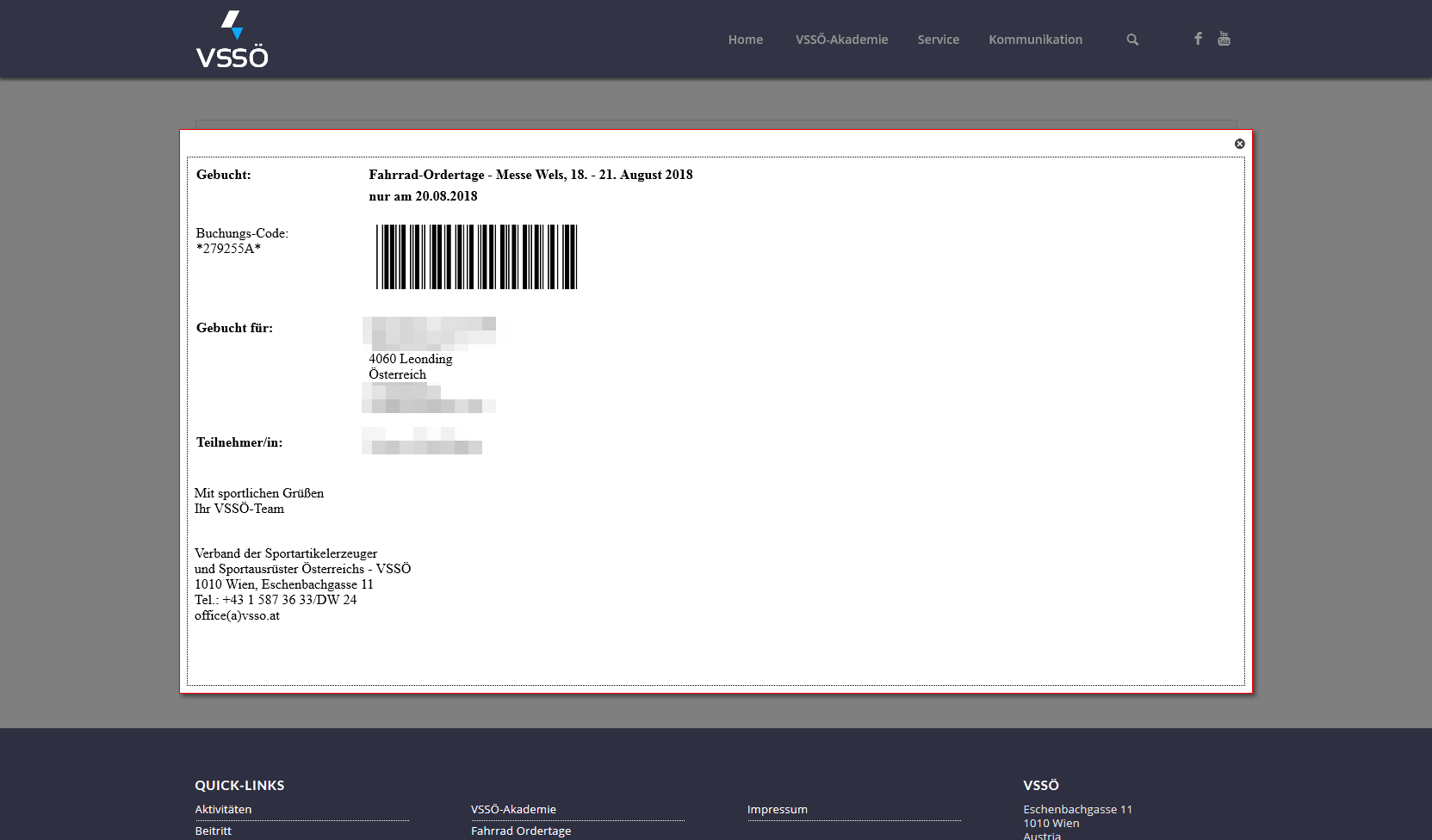Open the VSSÖ-Akademie item in top navigation
This screenshot has width=1432, height=840.
[x=841, y=40]
